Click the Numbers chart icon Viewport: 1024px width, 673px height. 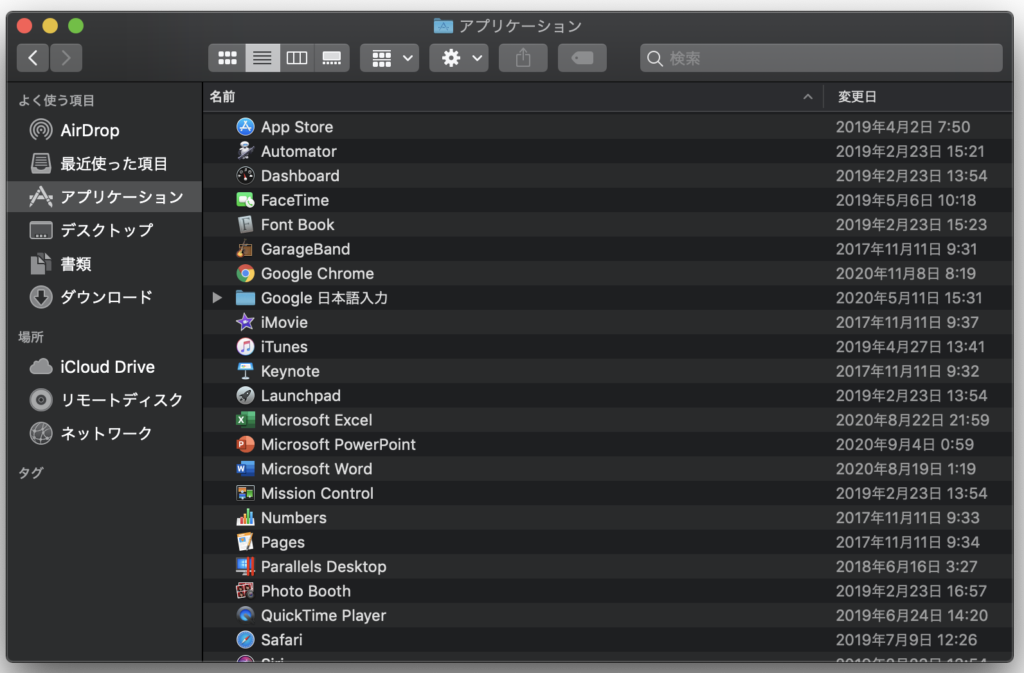245,518
